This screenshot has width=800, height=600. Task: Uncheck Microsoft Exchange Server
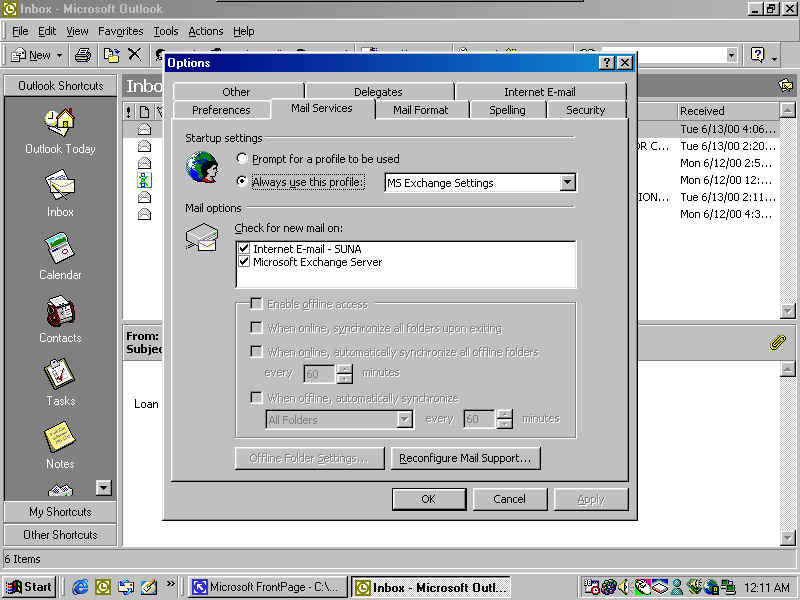click(x=244, y=262)
